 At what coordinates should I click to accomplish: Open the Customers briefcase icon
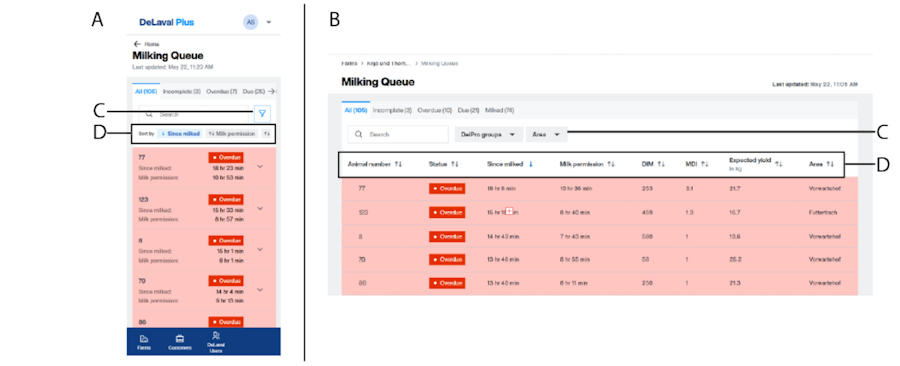coord(179,338)
